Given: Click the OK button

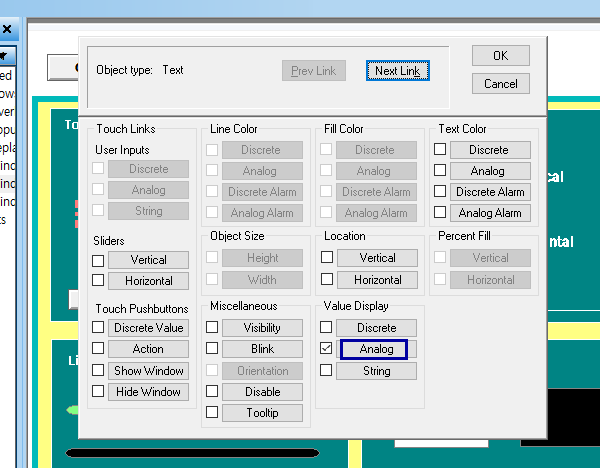Looking at the screenshot, I should 501,55.
